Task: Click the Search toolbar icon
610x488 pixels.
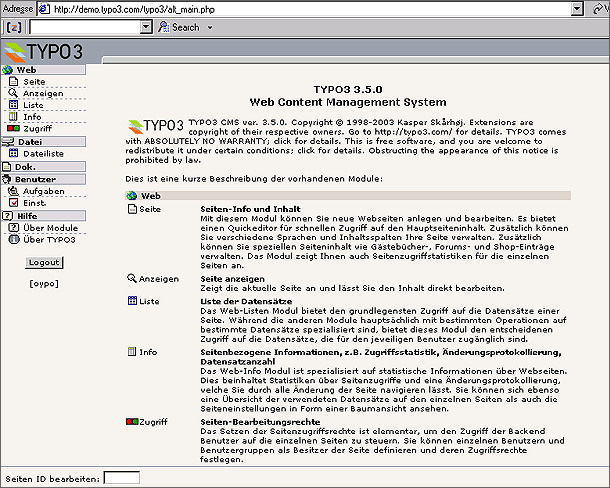Action: [x=164, y=27]
